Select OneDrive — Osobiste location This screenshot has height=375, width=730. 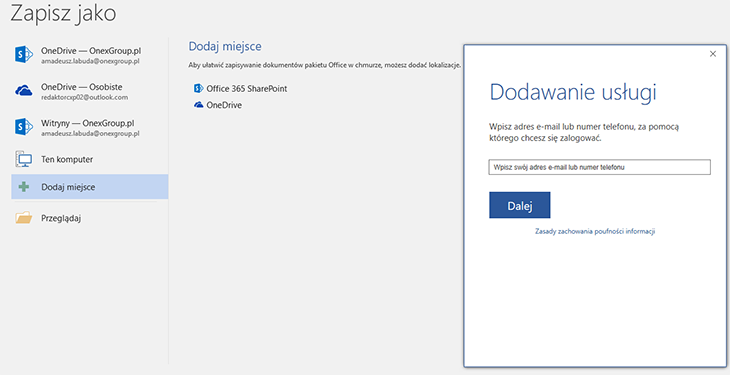tap(90, 91)
